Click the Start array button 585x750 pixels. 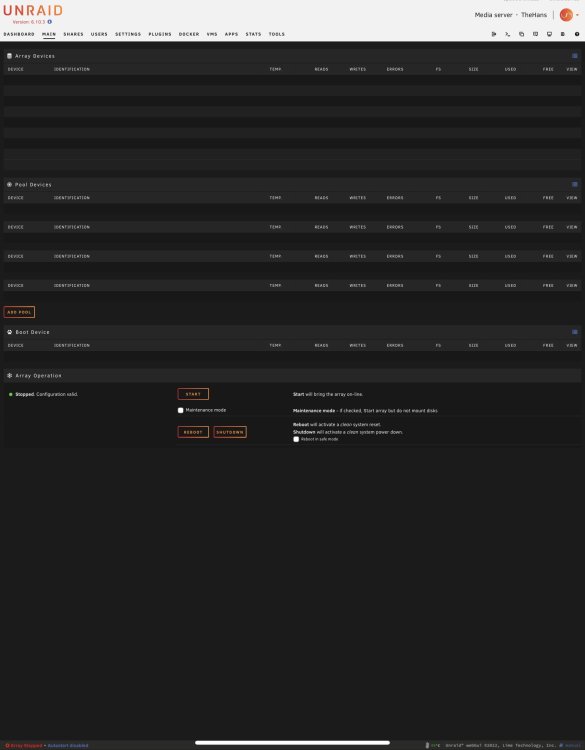[x=193, y=394]
